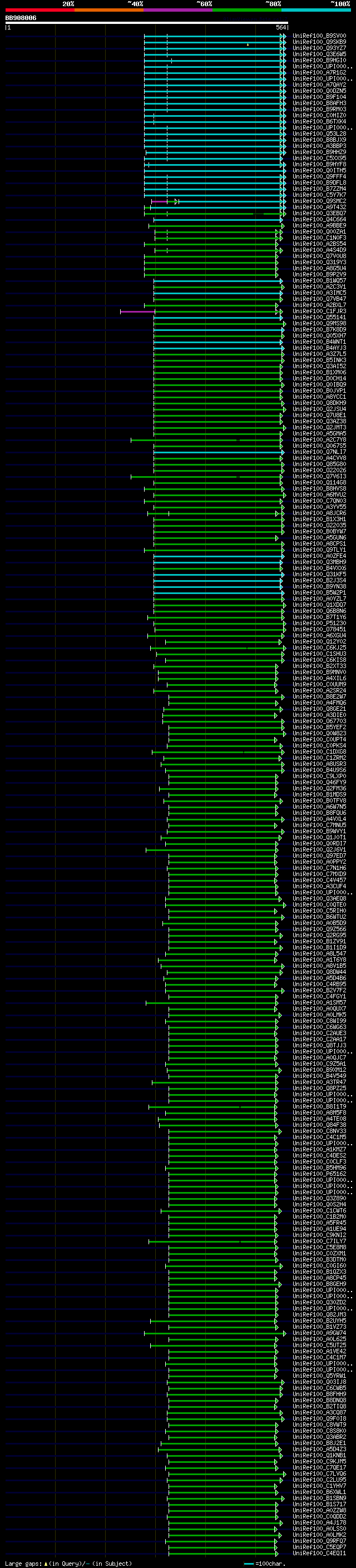This screenshot has width=356, height=1568.
Task: Open hit UniRef100_A6XGU4
Action: tap(319, 635)
